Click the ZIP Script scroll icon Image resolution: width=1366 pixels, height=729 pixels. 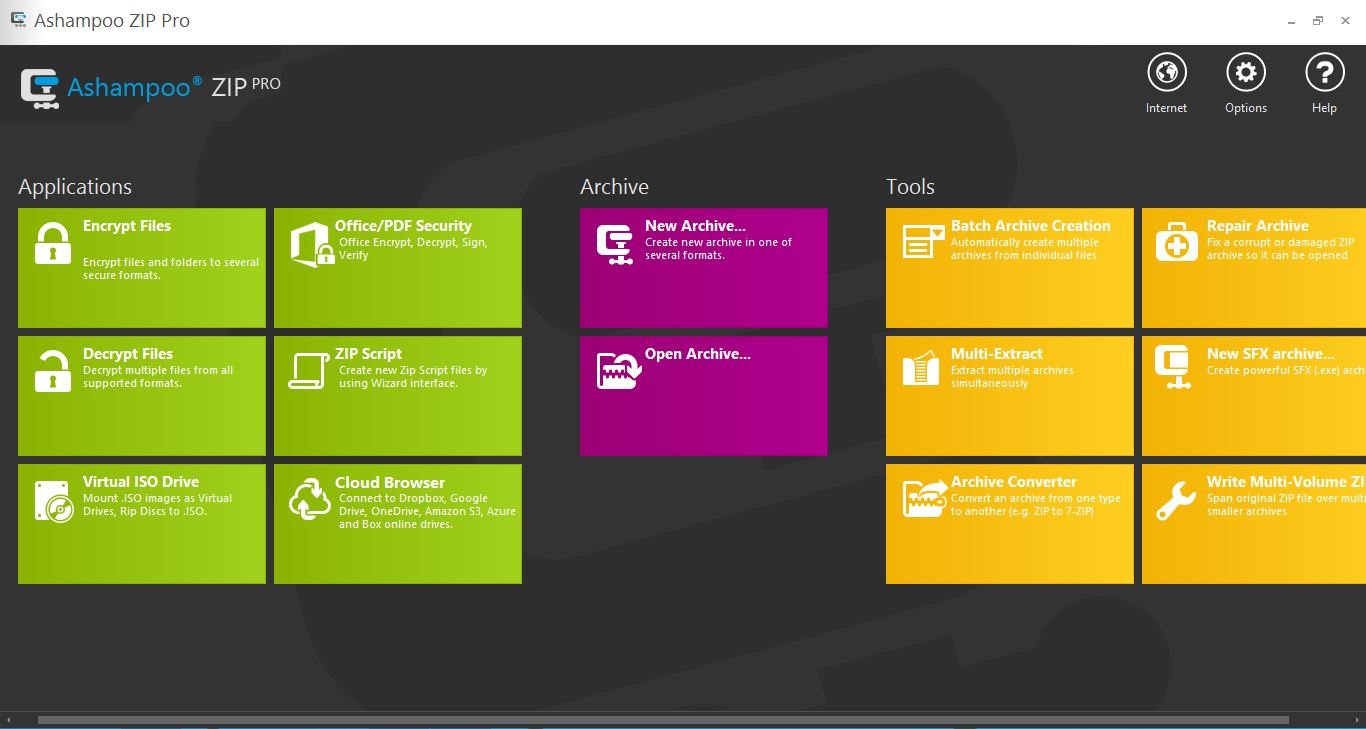[309, 370]
